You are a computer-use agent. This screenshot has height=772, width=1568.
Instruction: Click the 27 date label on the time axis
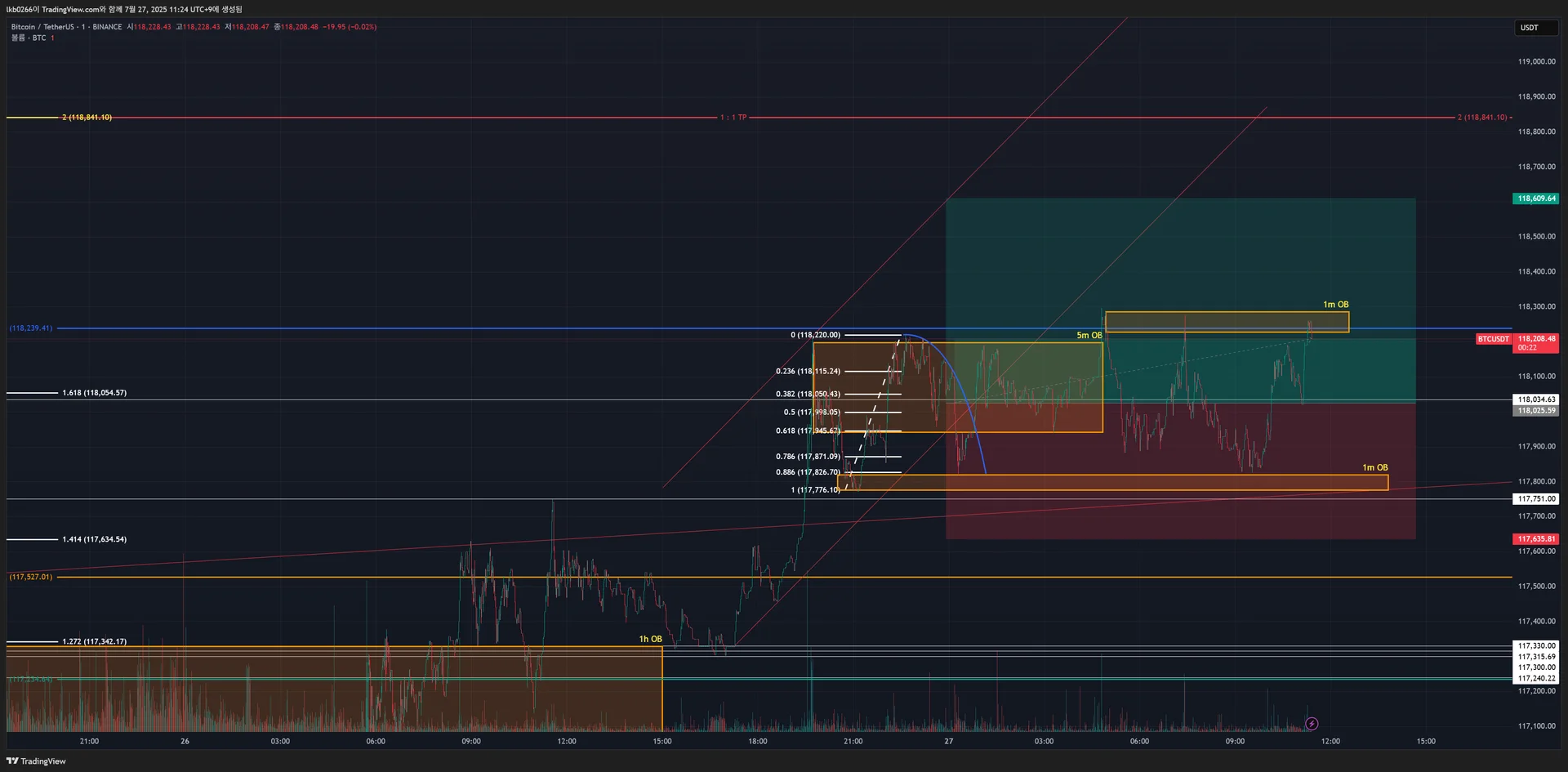(948, 742)
